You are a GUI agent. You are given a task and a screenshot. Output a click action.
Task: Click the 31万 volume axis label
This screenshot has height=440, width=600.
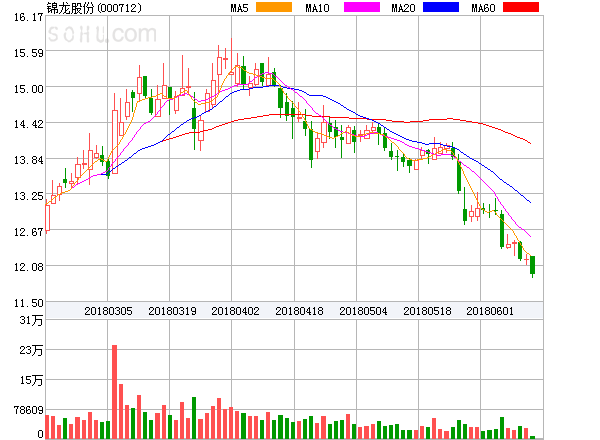(31, 320)
